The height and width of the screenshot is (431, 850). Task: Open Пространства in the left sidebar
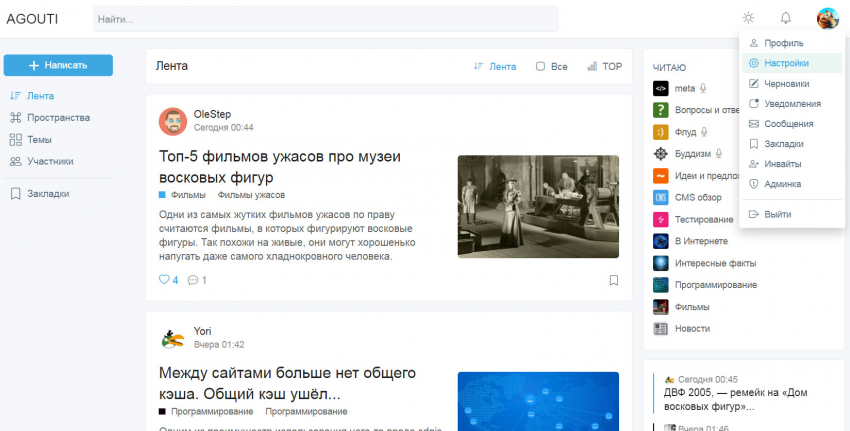(50, 118)
